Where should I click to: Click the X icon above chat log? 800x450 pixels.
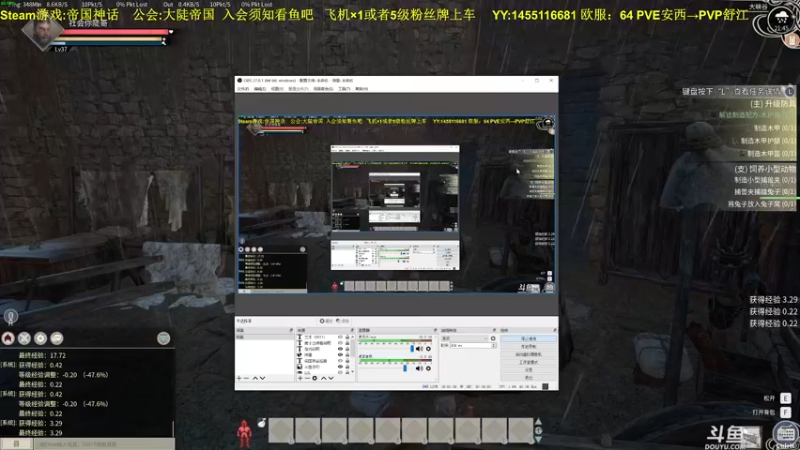[24, 338]
